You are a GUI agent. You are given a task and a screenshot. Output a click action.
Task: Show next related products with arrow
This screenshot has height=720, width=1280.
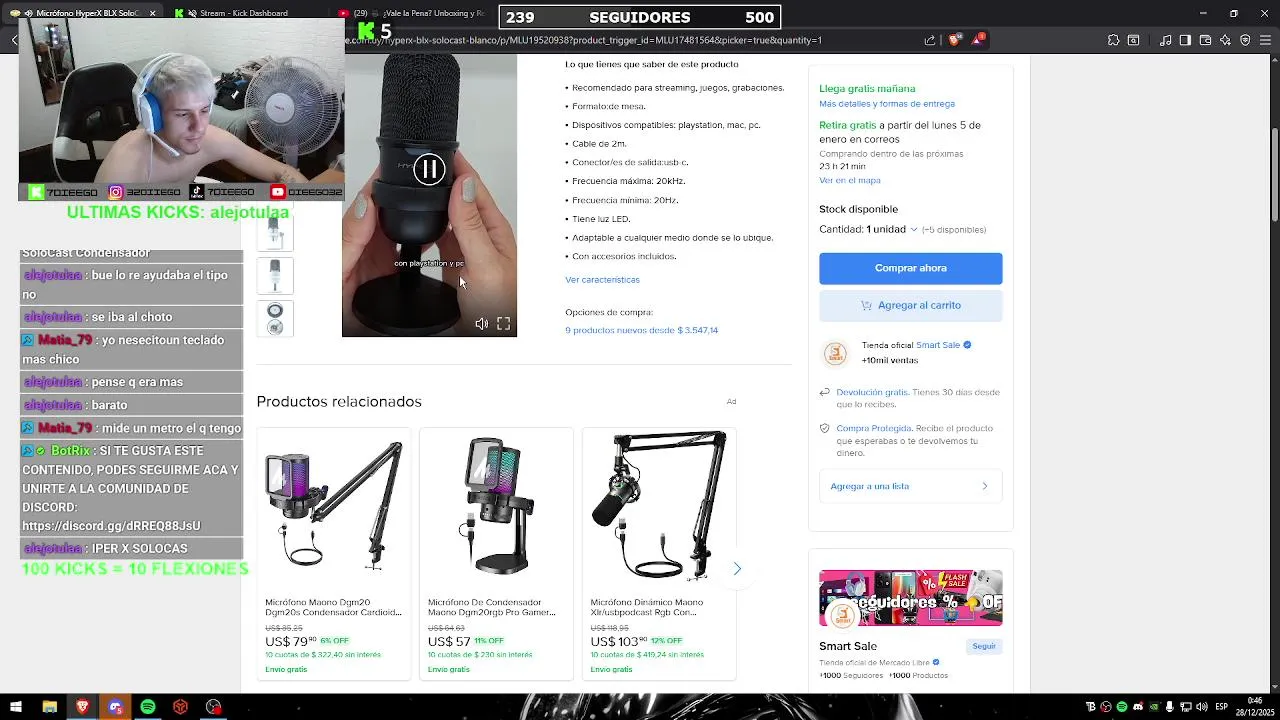tap(737, 569)
